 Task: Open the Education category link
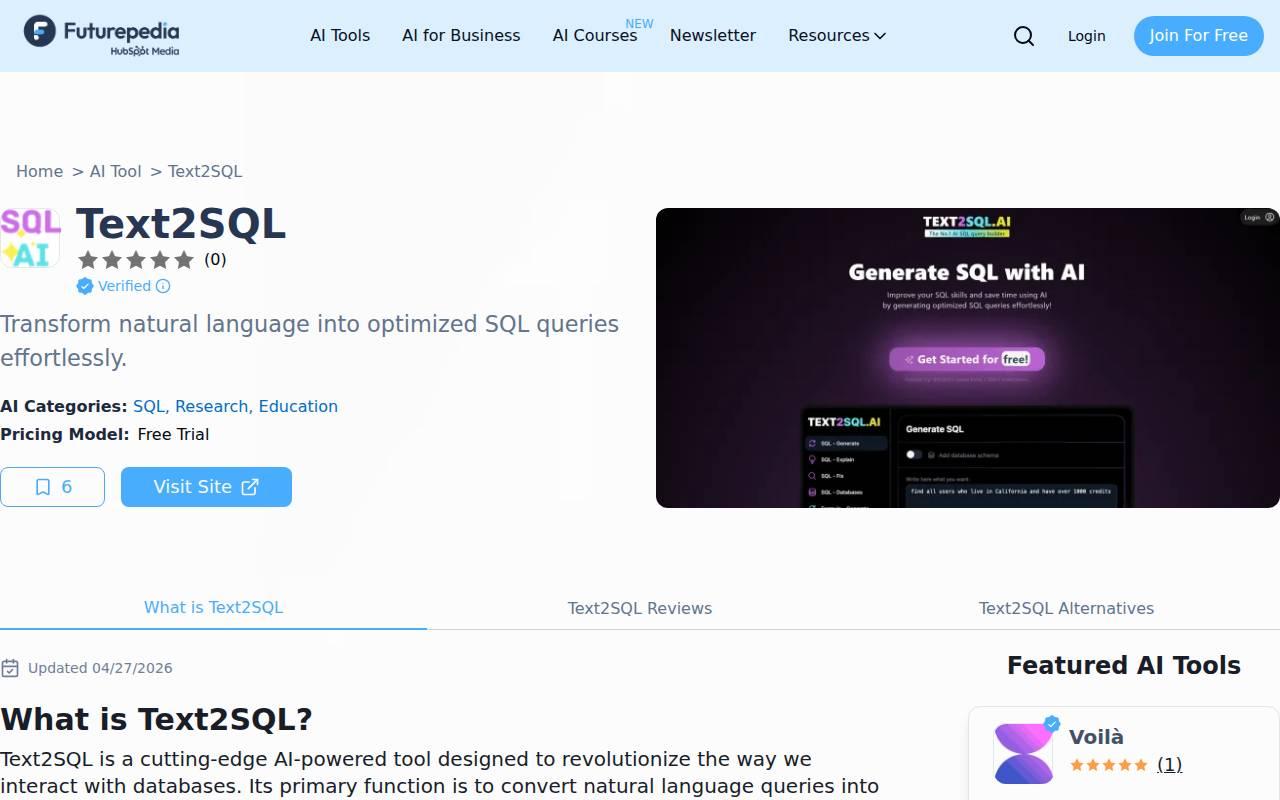click(x=298, y=406)
